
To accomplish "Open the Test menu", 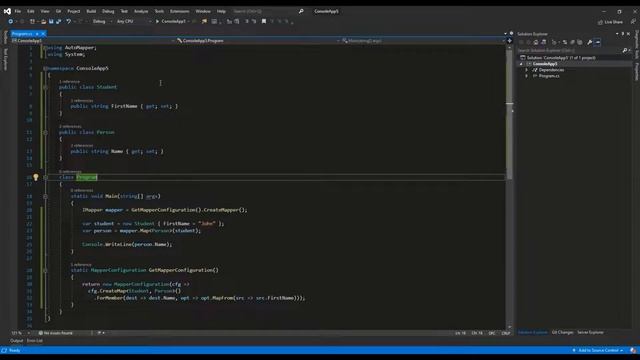I will (124, 11).
